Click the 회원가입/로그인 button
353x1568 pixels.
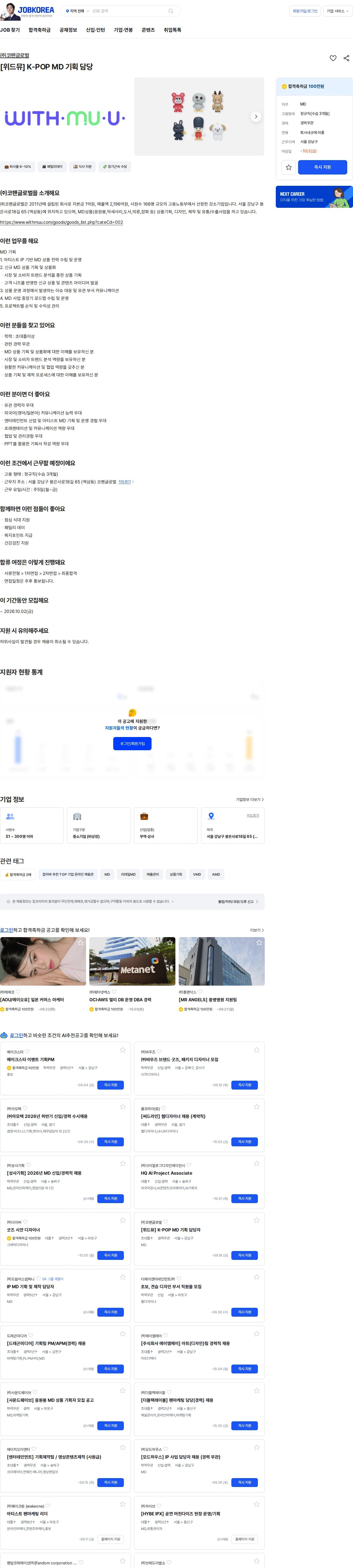305,11
